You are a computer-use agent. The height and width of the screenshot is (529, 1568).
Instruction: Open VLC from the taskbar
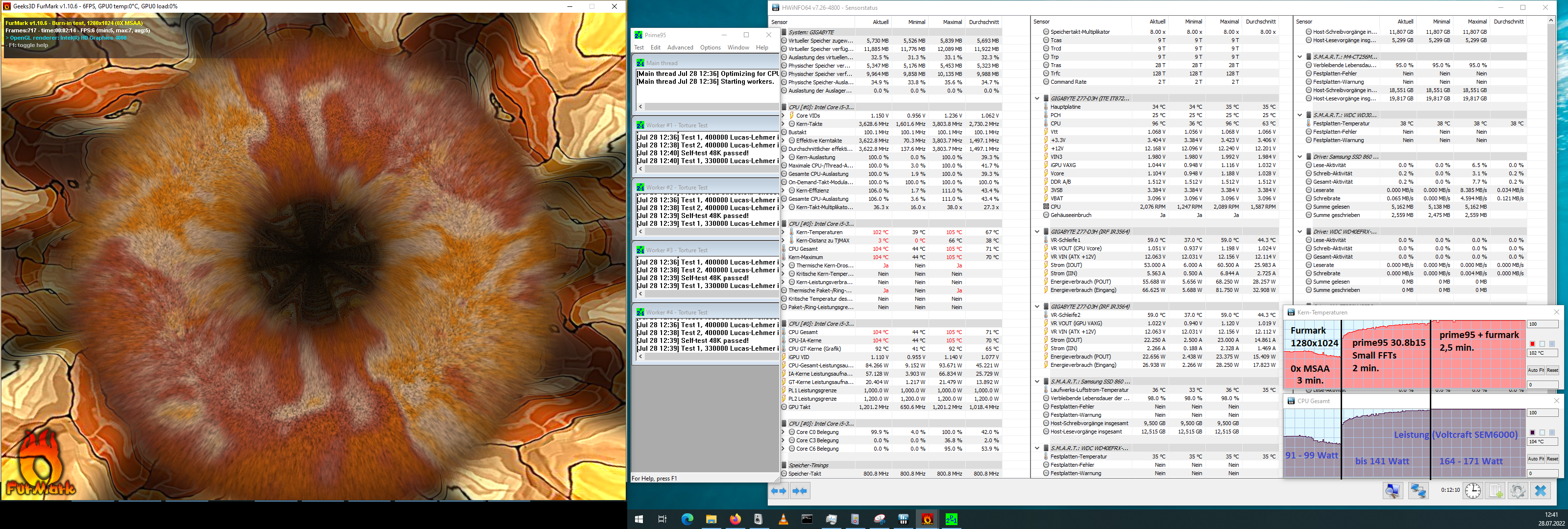point(784,519)
